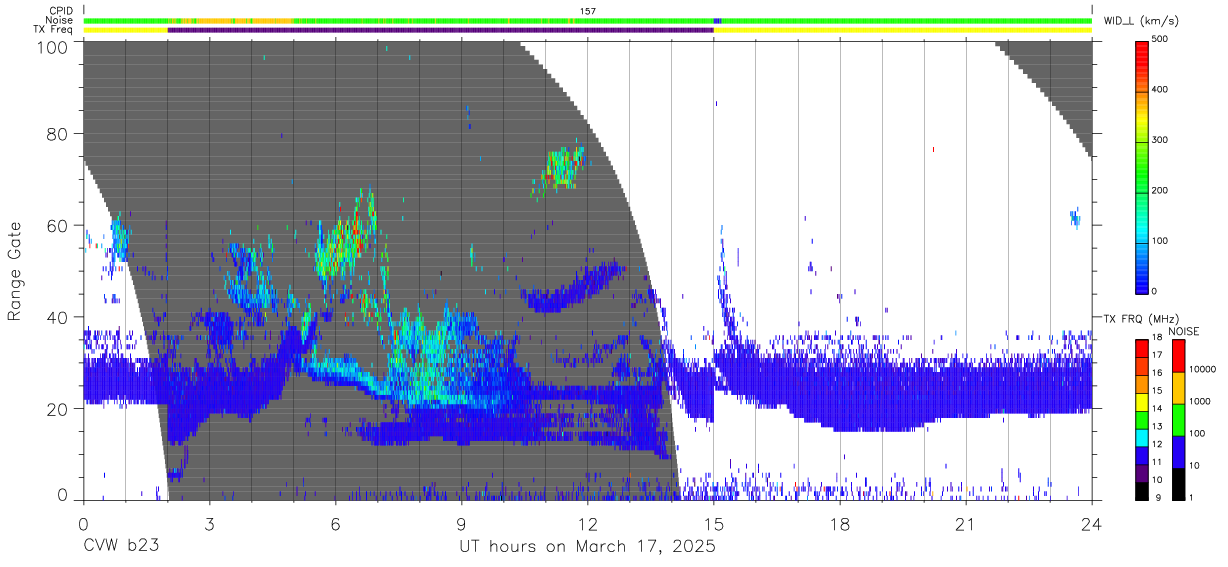Click the Noise row label at top left
The image size is (1228, 567).
pyautogui.click(x=61, y=20)
